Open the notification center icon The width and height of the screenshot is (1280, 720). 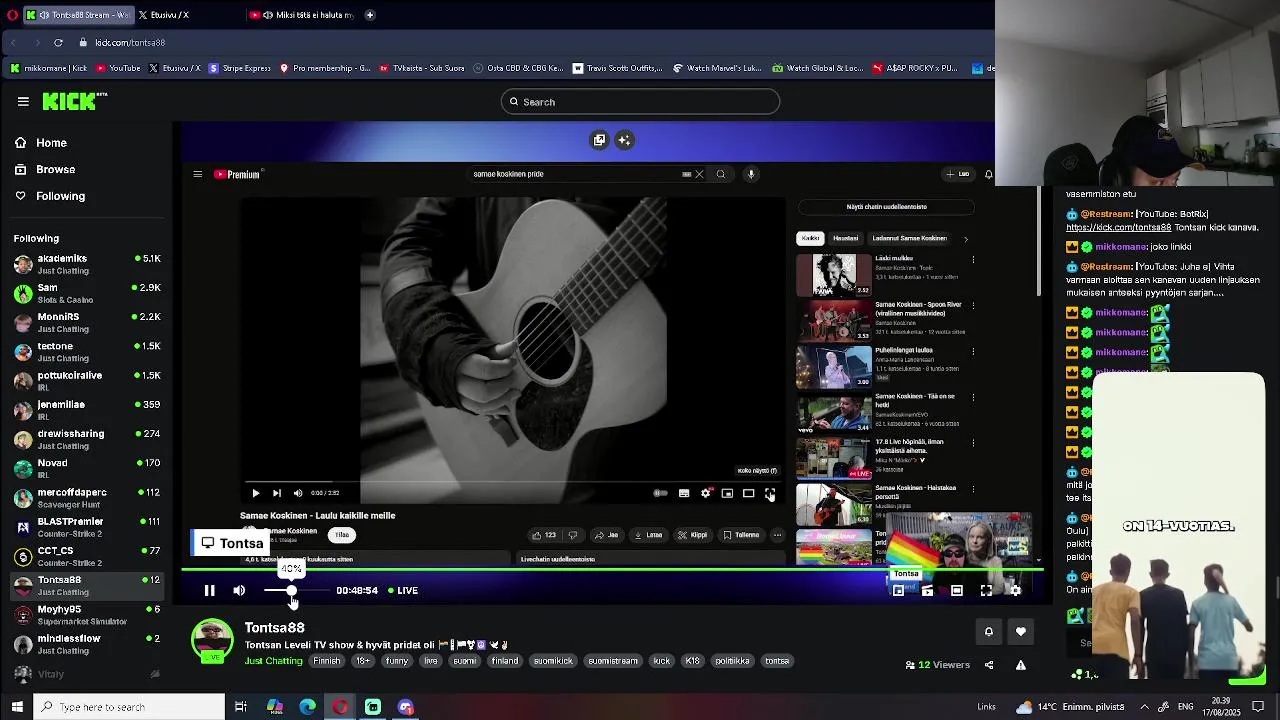point(1258,707)
